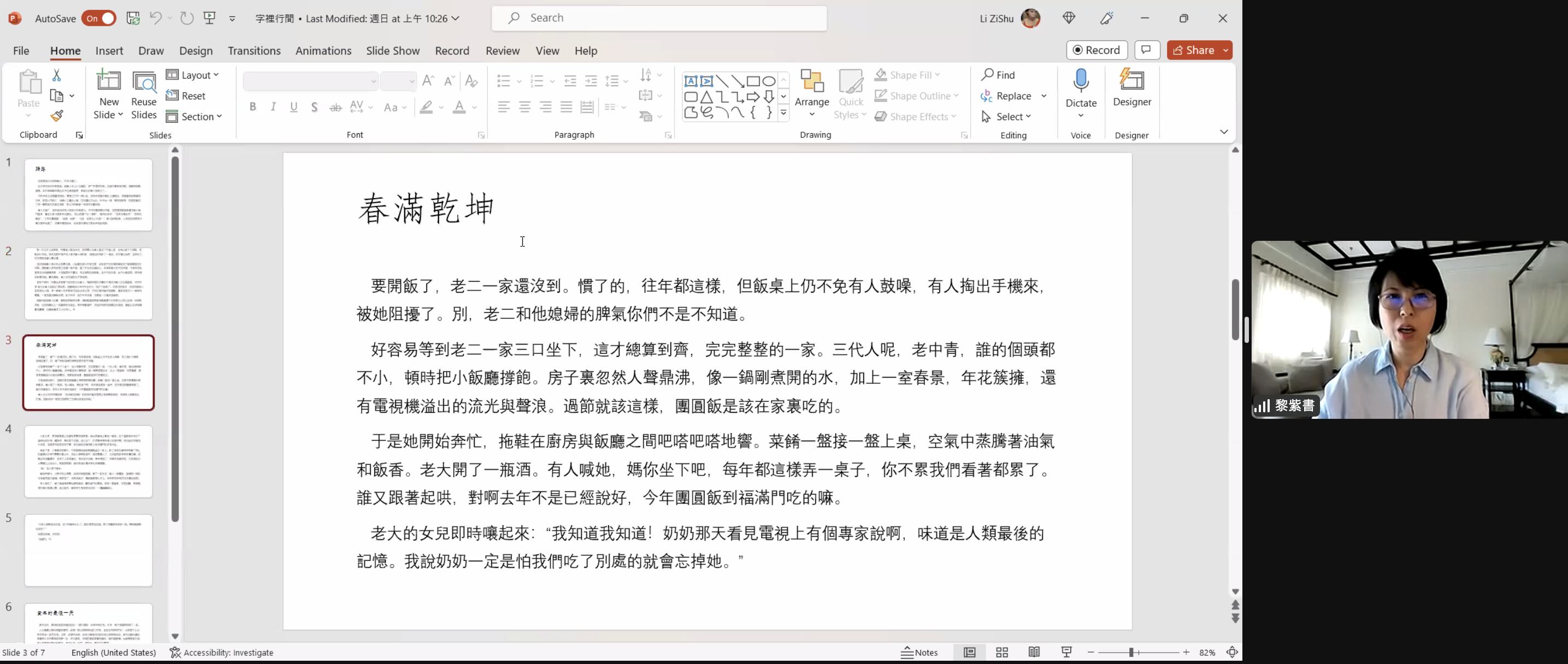The height and width of the screenshot is (664, 1568).
Task: Adjust the zoom slider handle
Action: (x=1130, y=652)
